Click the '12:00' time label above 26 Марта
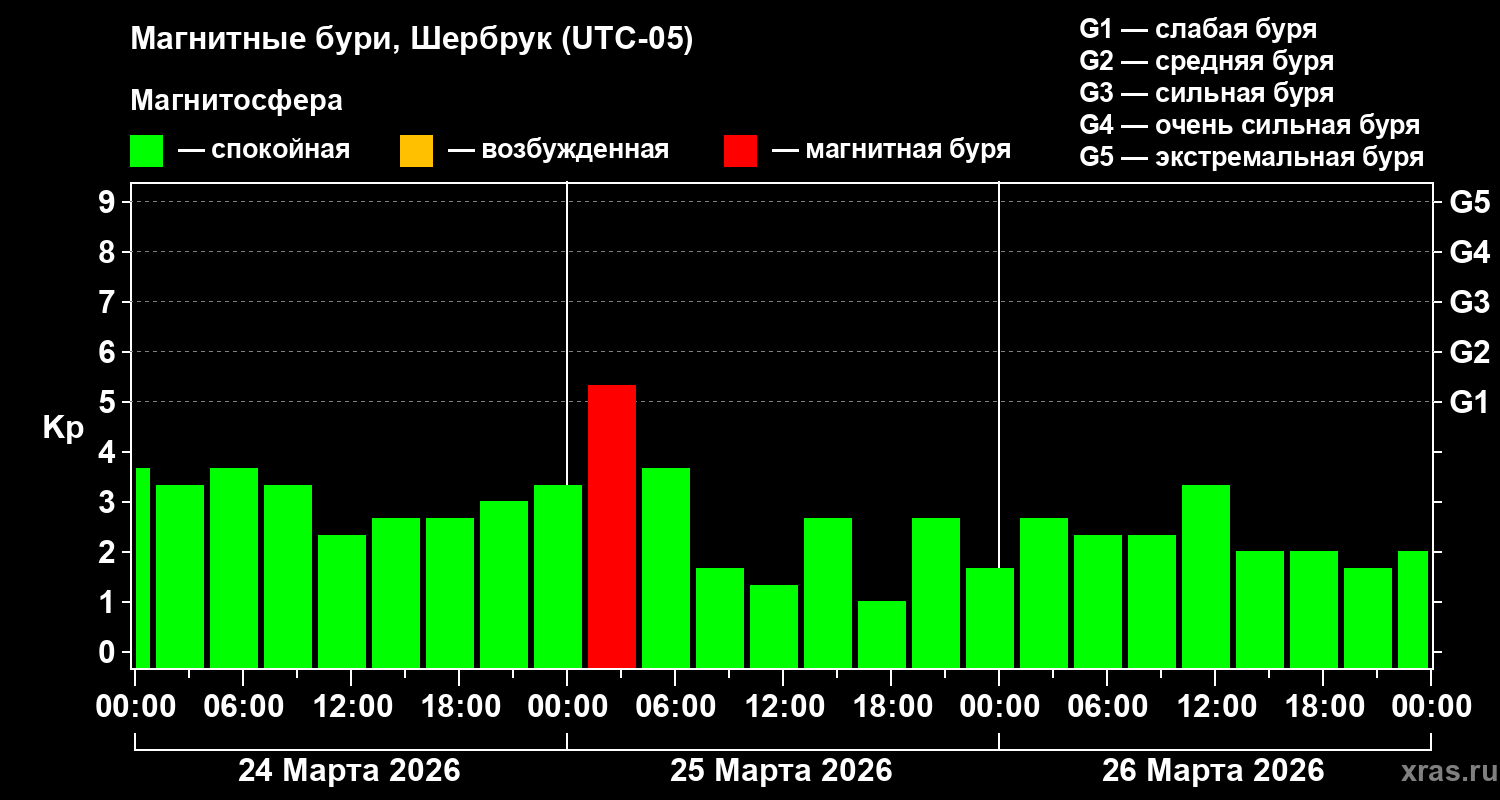 [x=1215, y=707]
